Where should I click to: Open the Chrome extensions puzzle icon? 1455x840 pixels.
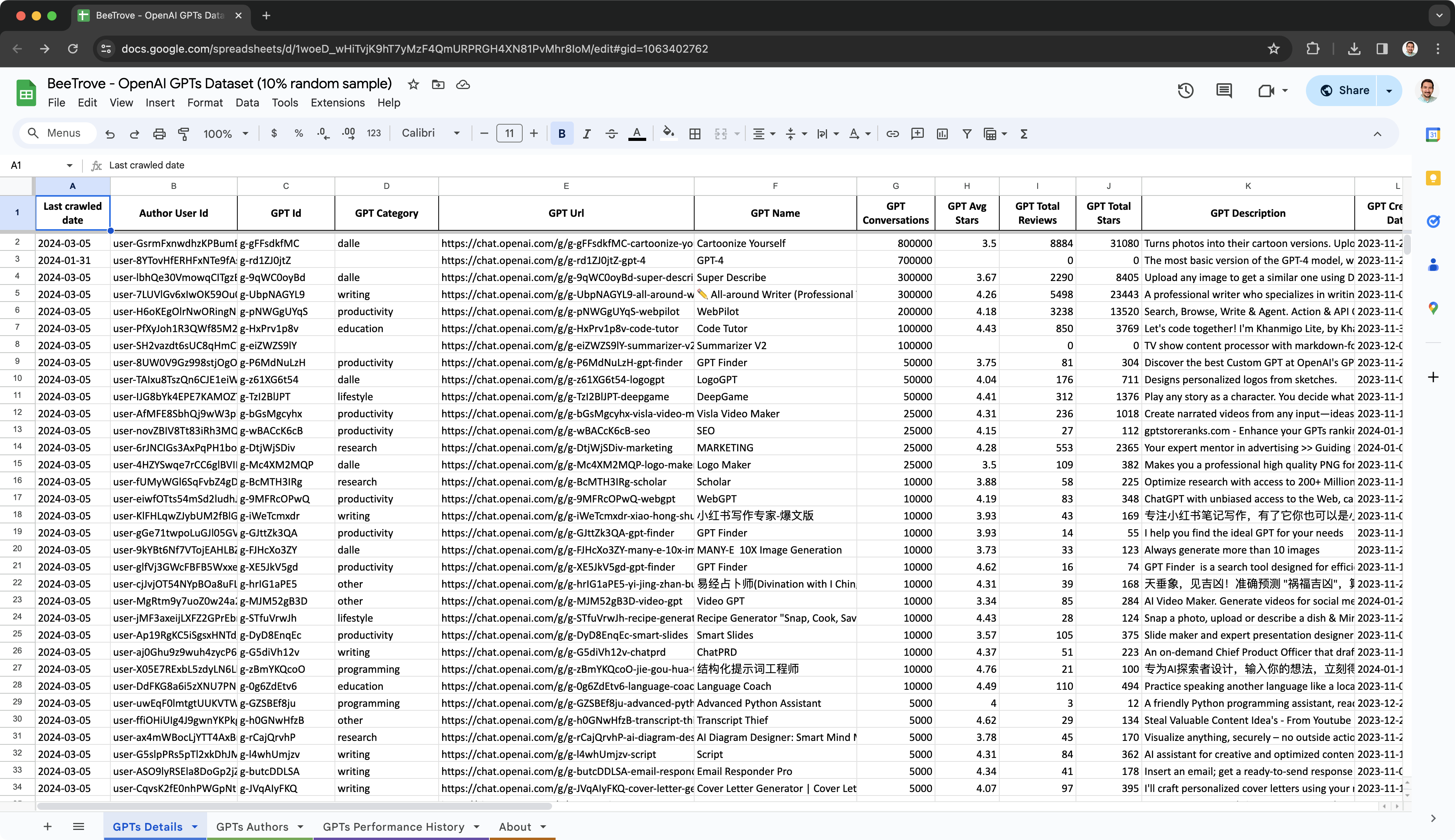tap(1313, 48)
